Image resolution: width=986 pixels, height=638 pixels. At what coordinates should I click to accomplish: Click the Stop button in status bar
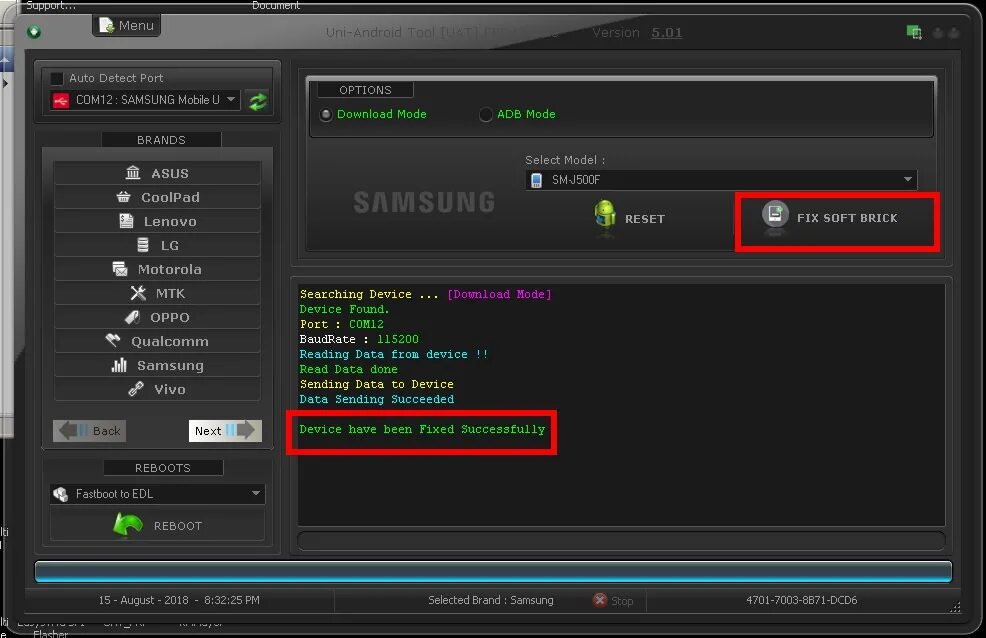pyautogui.click(x=613, y=600)
